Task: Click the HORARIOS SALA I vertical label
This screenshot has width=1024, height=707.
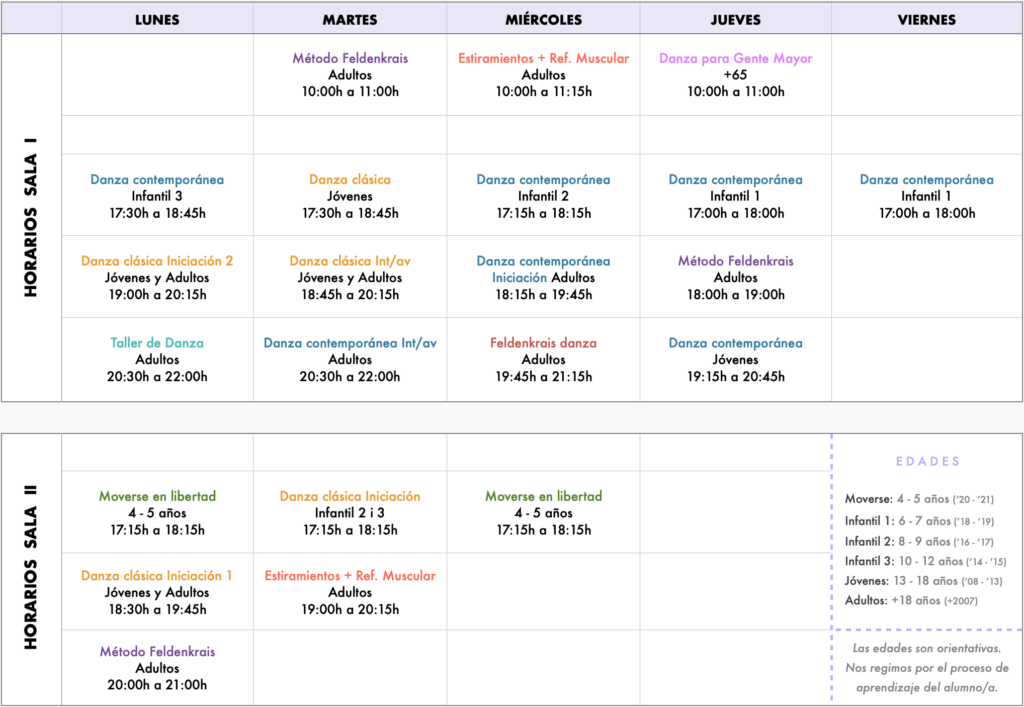Action: (31, 219)
